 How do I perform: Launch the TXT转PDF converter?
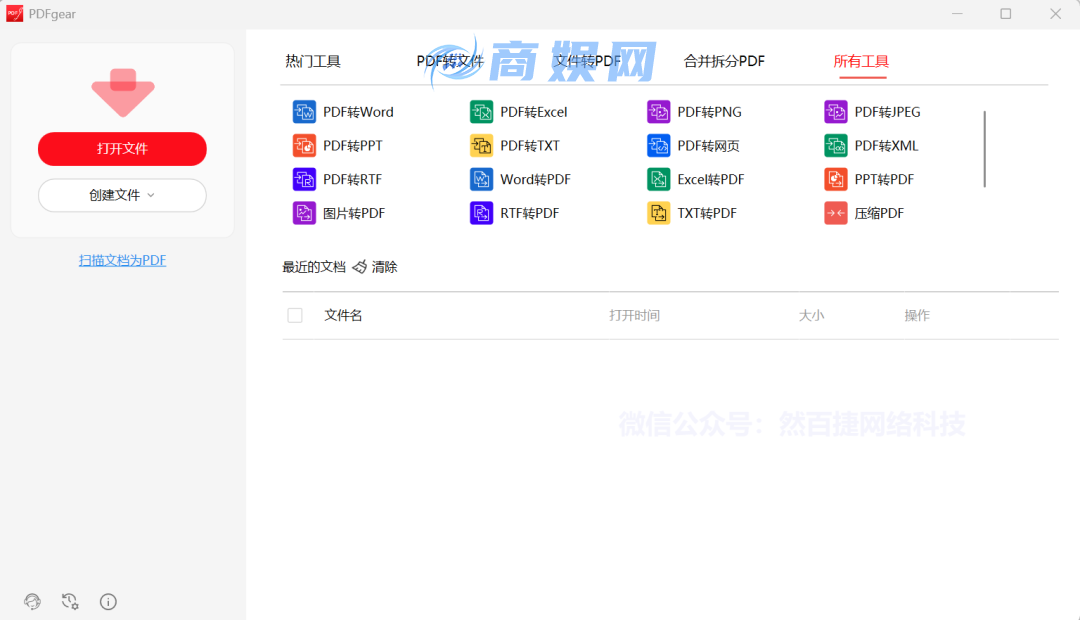[x=705, y=212]
